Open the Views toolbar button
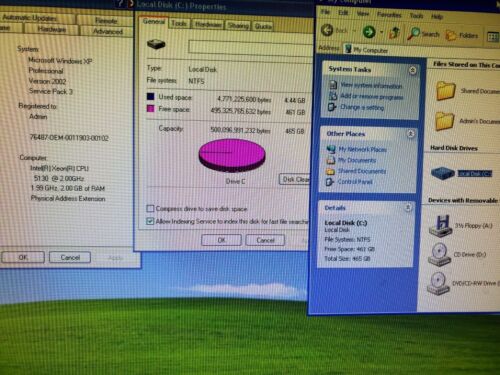500x375 pixels. pyautogui.click(x=493, y=37)
